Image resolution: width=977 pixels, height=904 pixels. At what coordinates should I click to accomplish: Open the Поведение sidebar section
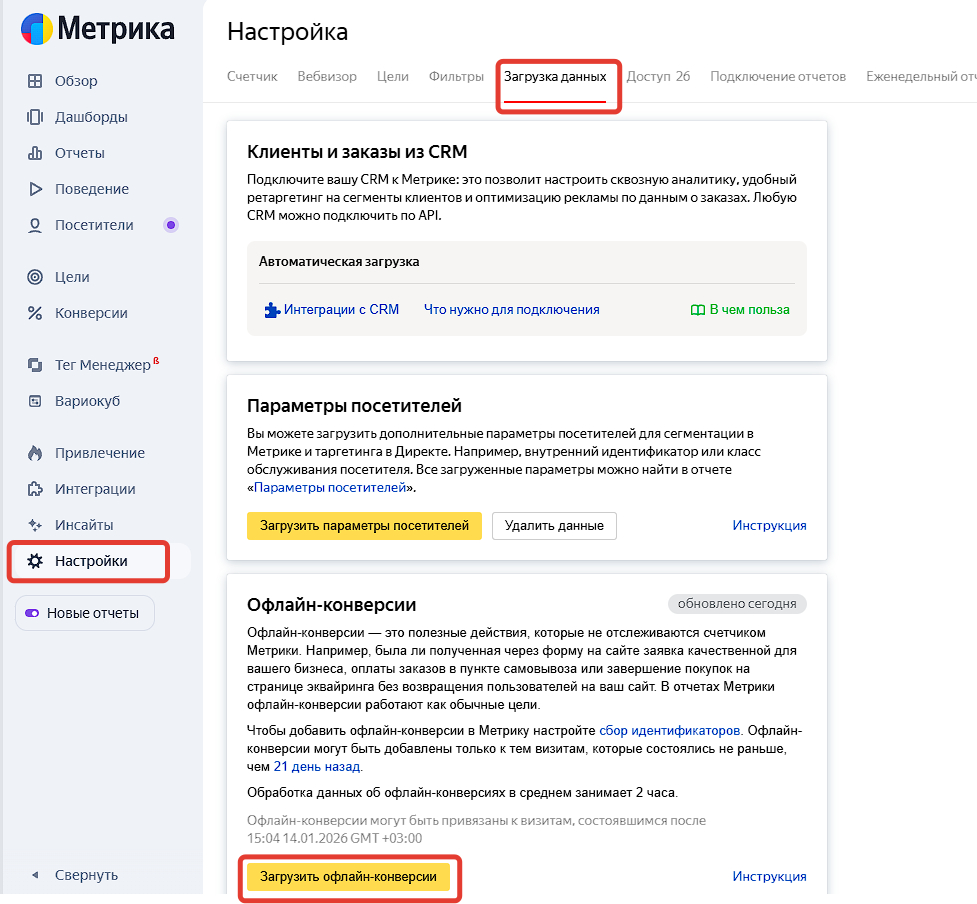tap(92, 189)
